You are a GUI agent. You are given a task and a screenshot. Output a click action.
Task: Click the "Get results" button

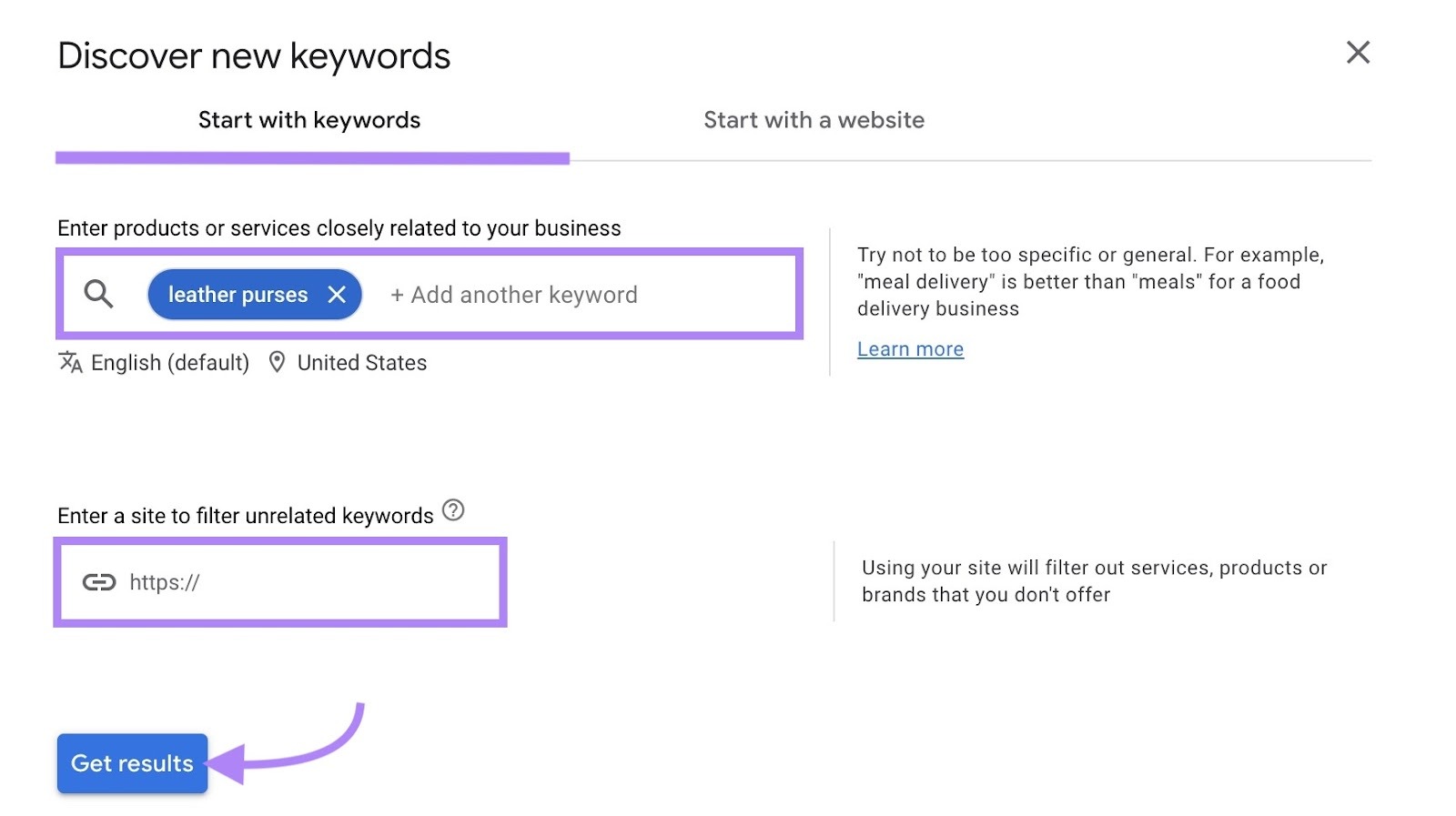tap(131, 763)
